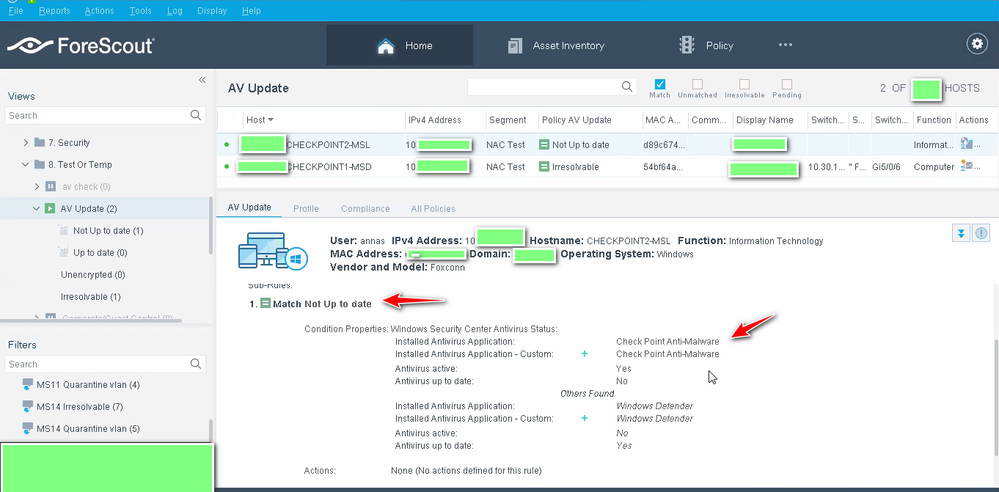This screenshot has width=999, height=492.
Task: Click the Windows device image
Action: 273,250
